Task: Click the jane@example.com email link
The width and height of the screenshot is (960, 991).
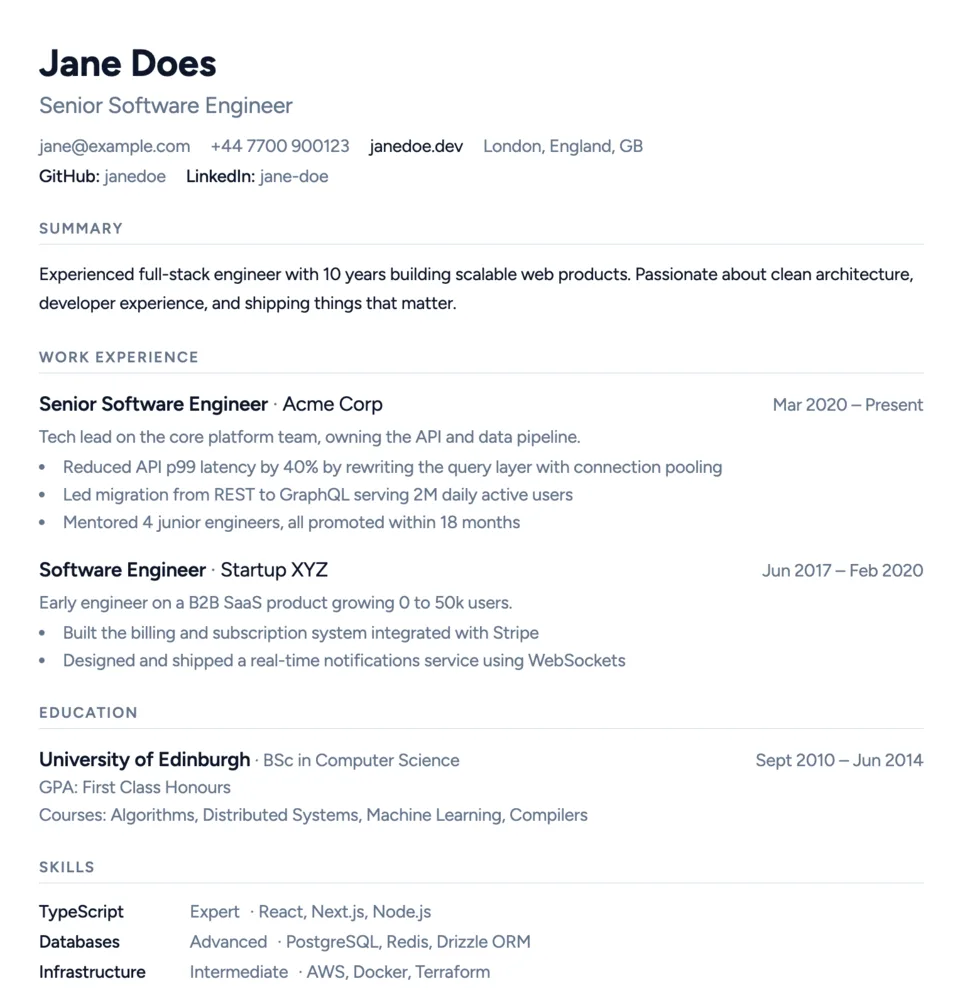Action: pyautogui.click(x=114, y=146)
